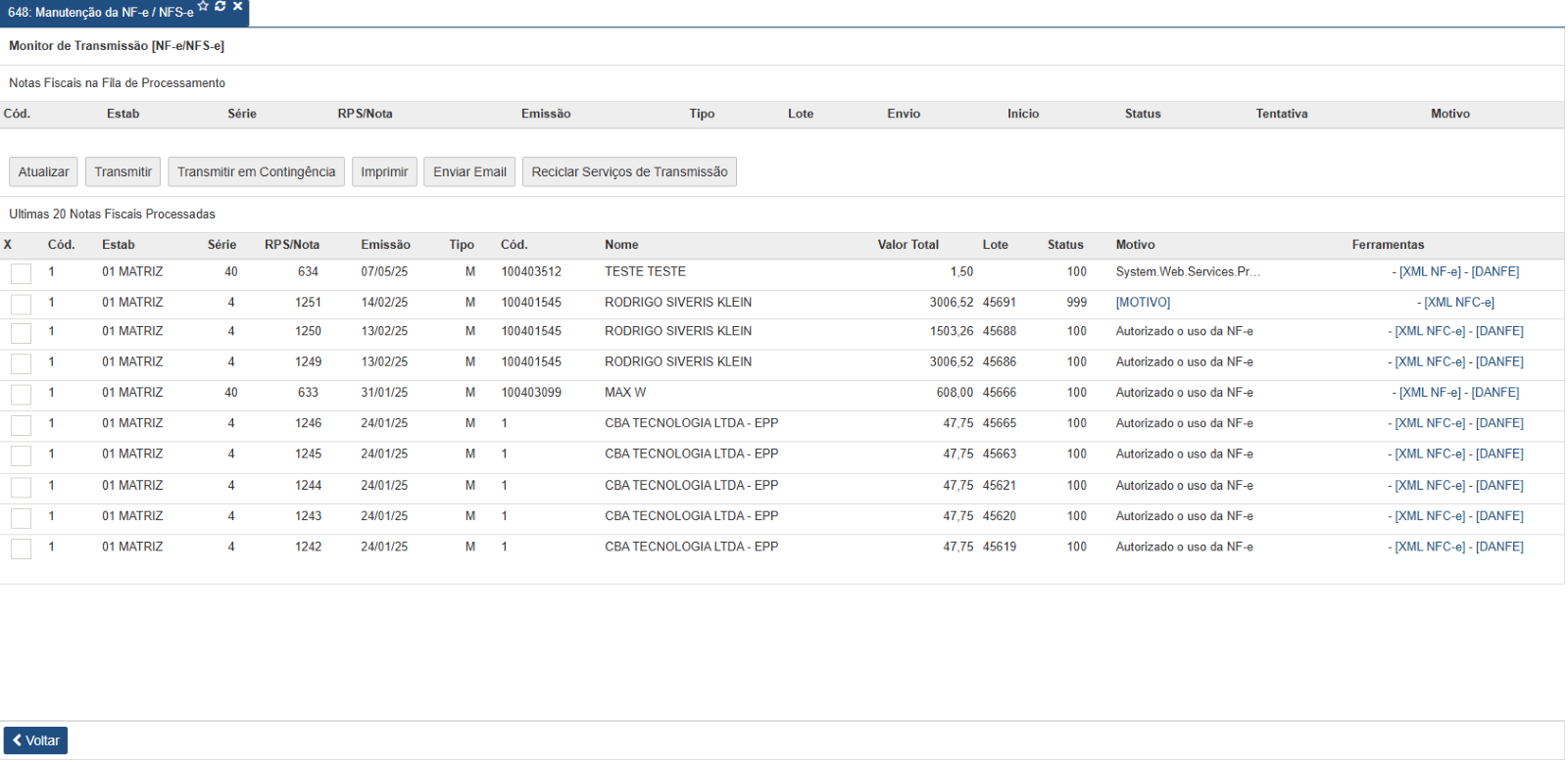Click the name TESTE TESTE

(x=645, y=272)
